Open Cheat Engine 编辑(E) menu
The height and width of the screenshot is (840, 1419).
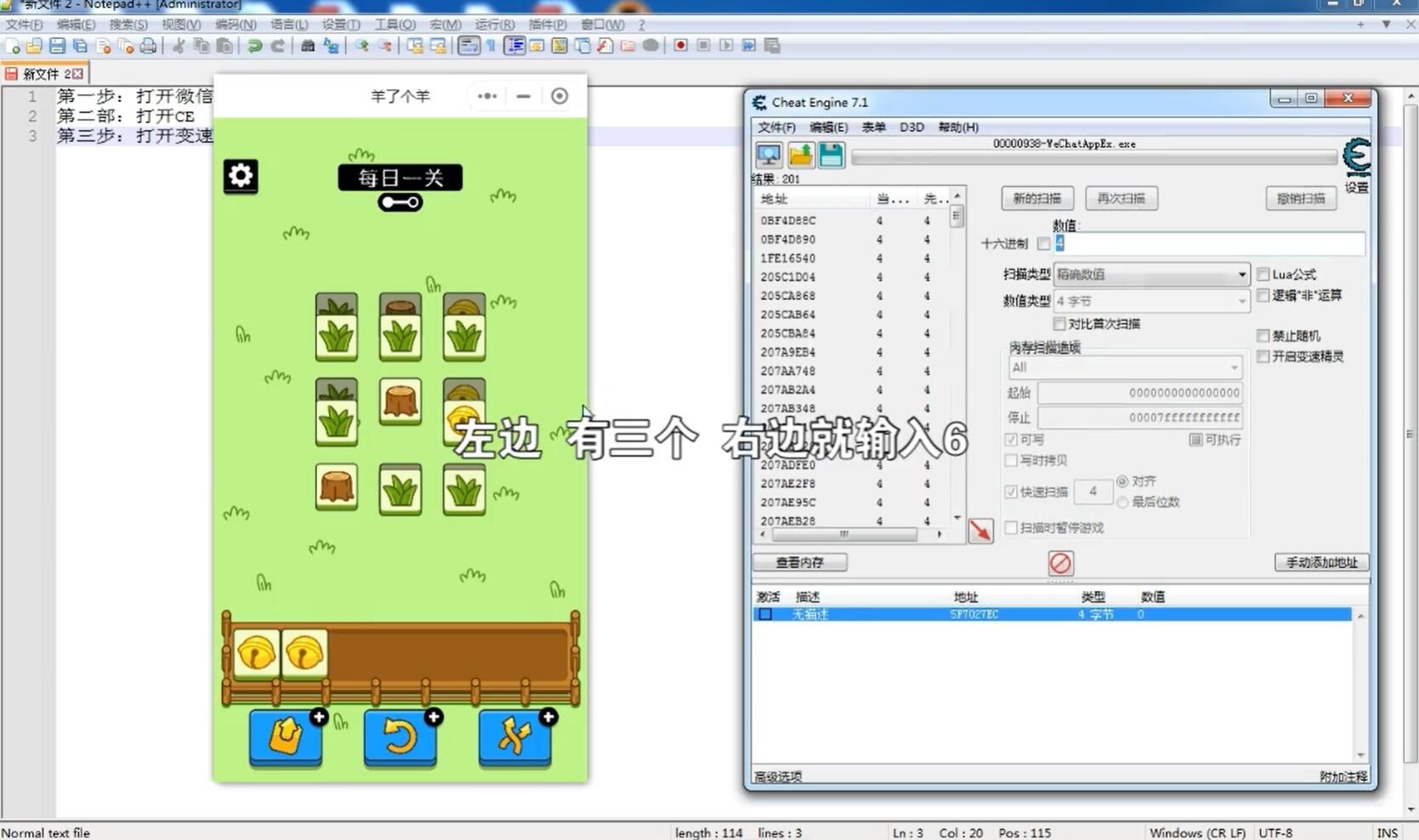click(828, 128)
